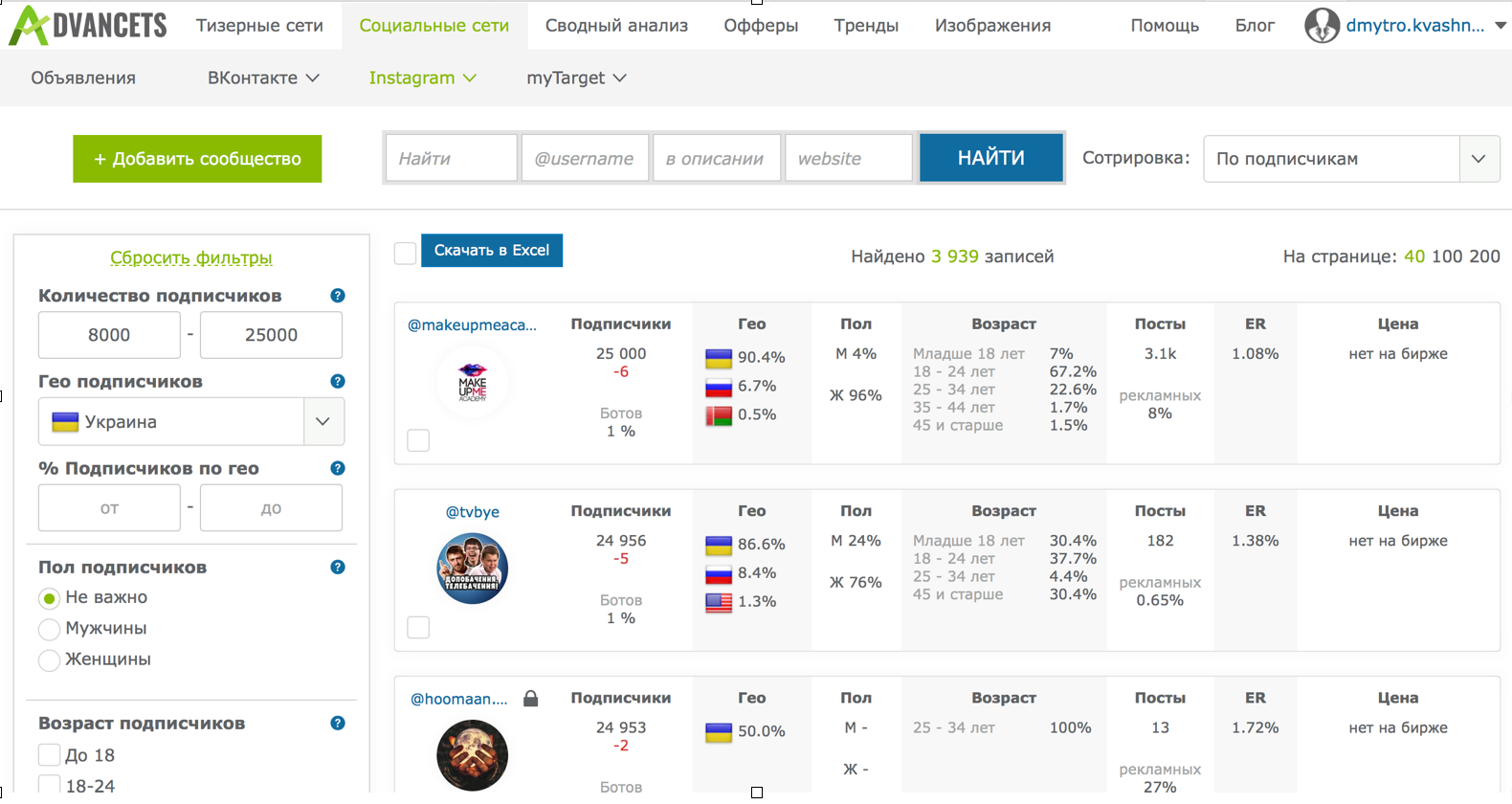Focus the website search field
Image resolution: width=1512 pixels, height=804 pixels.
point(849,158)
